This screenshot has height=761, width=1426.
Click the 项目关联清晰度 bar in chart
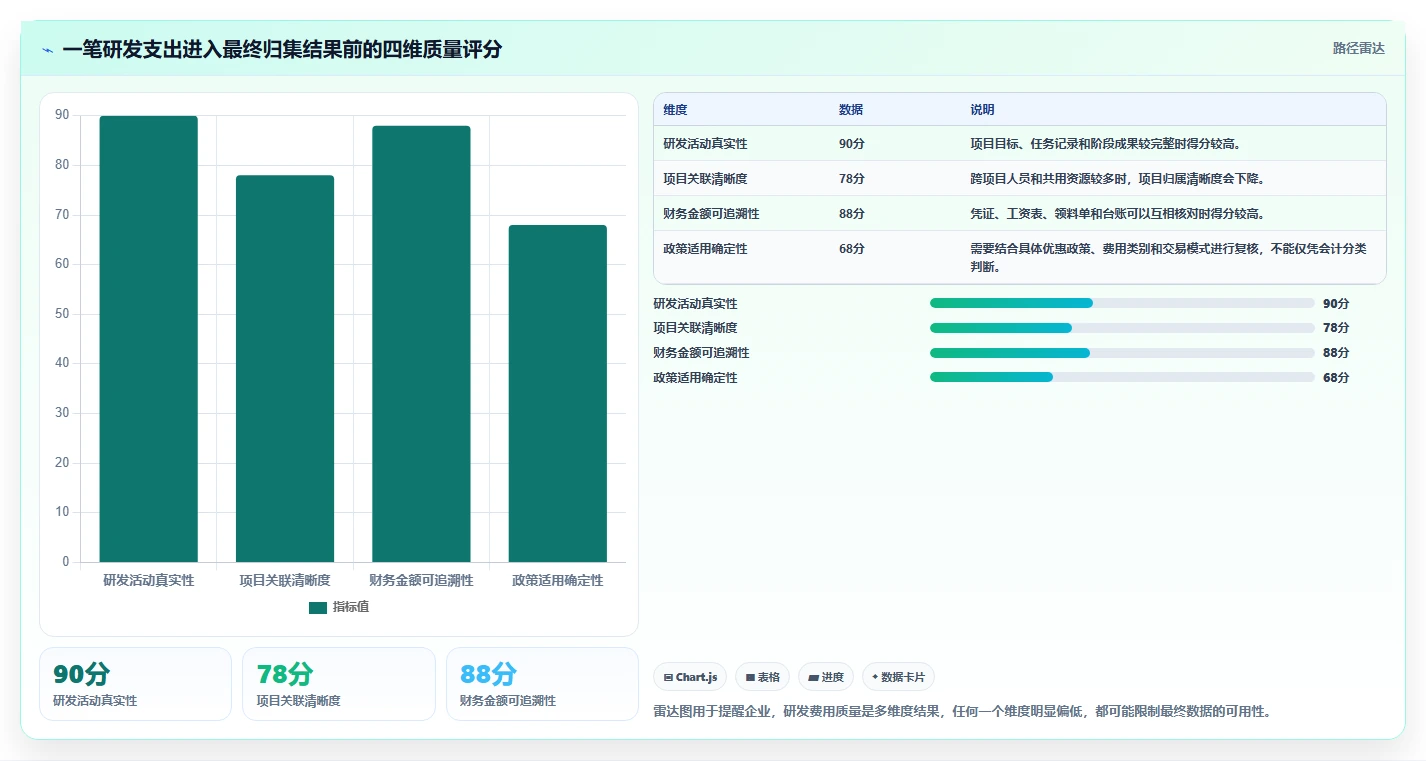(285, 369)
